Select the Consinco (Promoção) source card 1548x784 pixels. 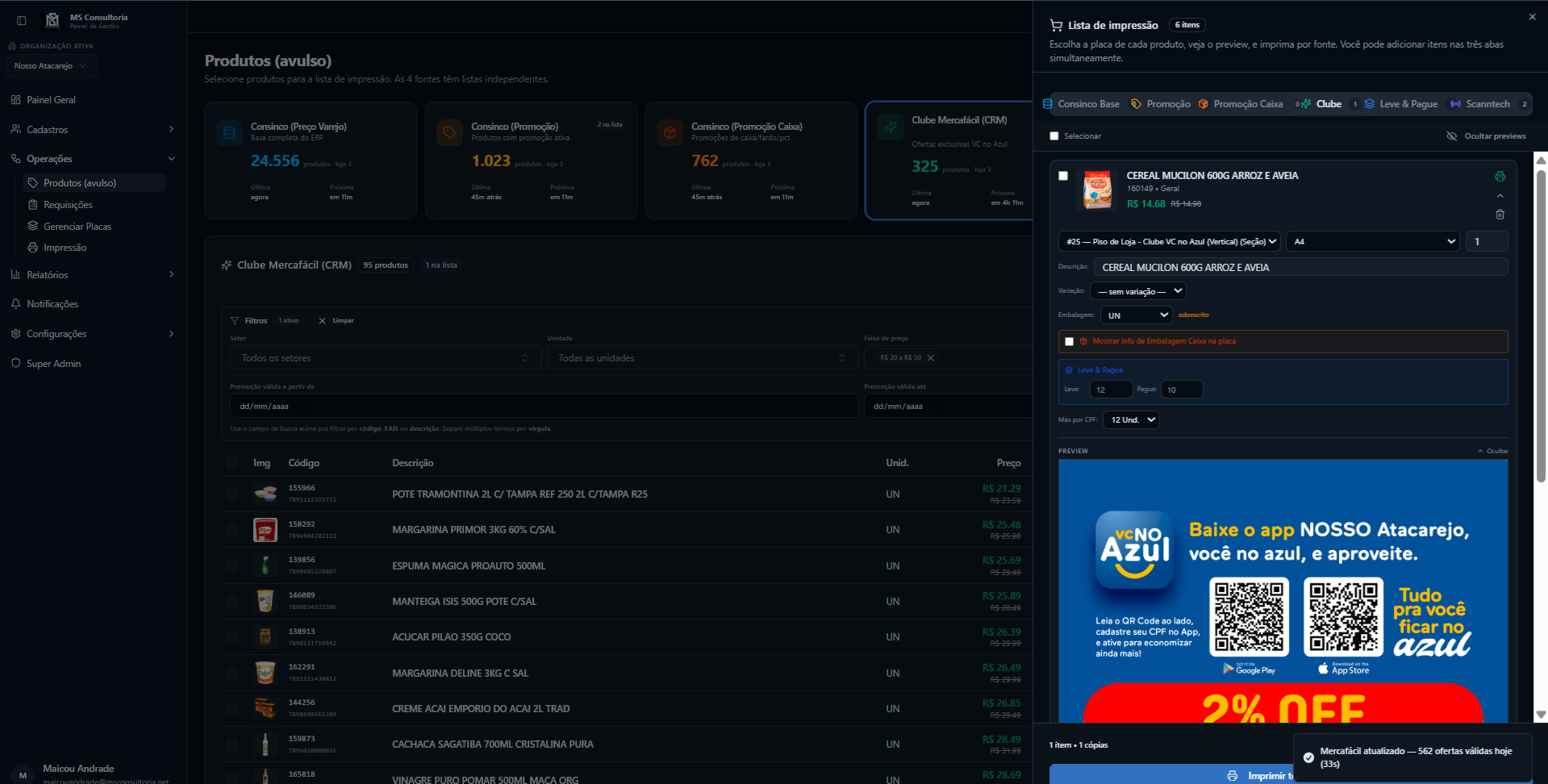[531, 161]
